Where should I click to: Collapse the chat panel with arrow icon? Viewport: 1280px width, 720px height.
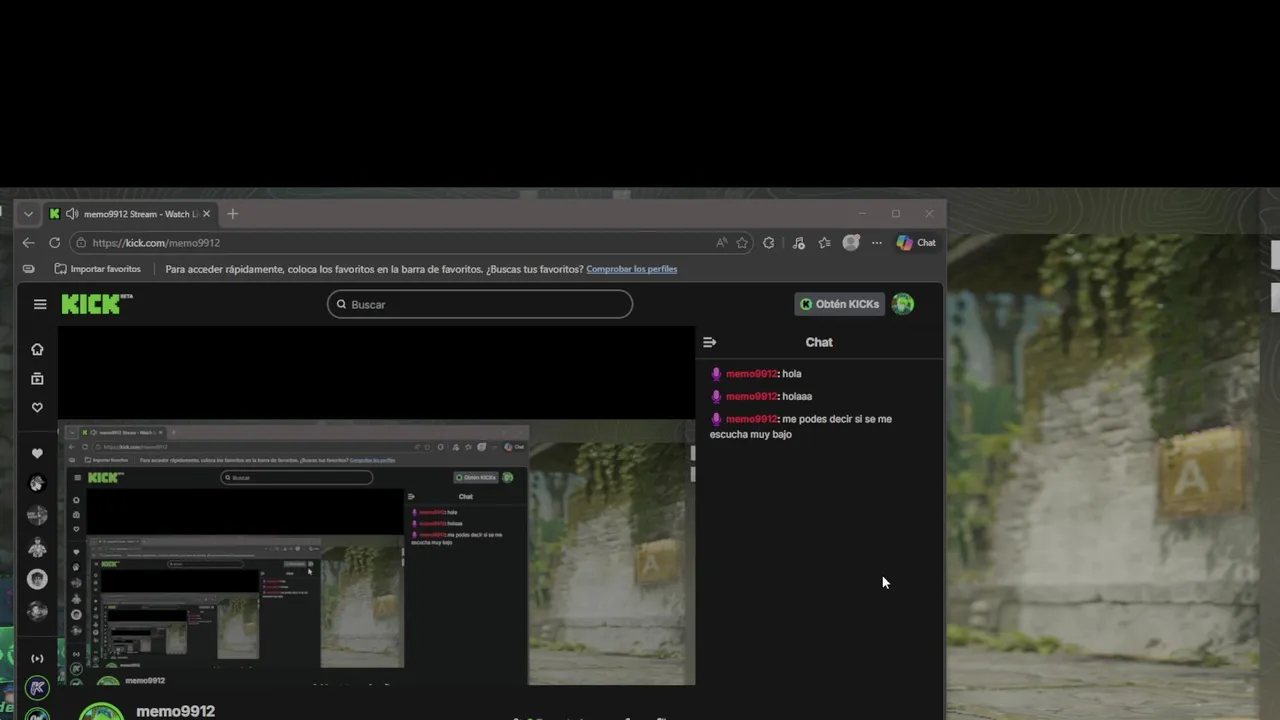coord(710,342)
